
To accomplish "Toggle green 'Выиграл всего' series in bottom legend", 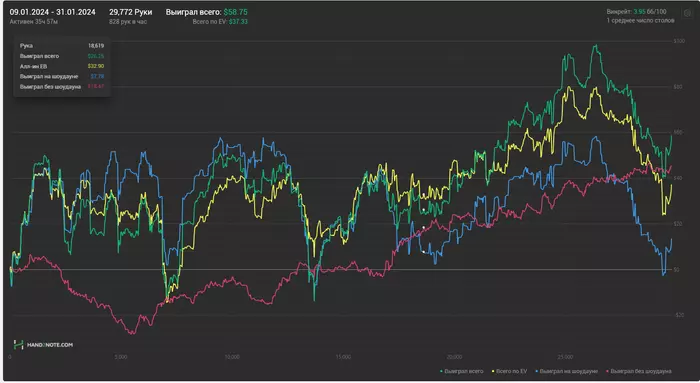I will click(x=462, y=371).
